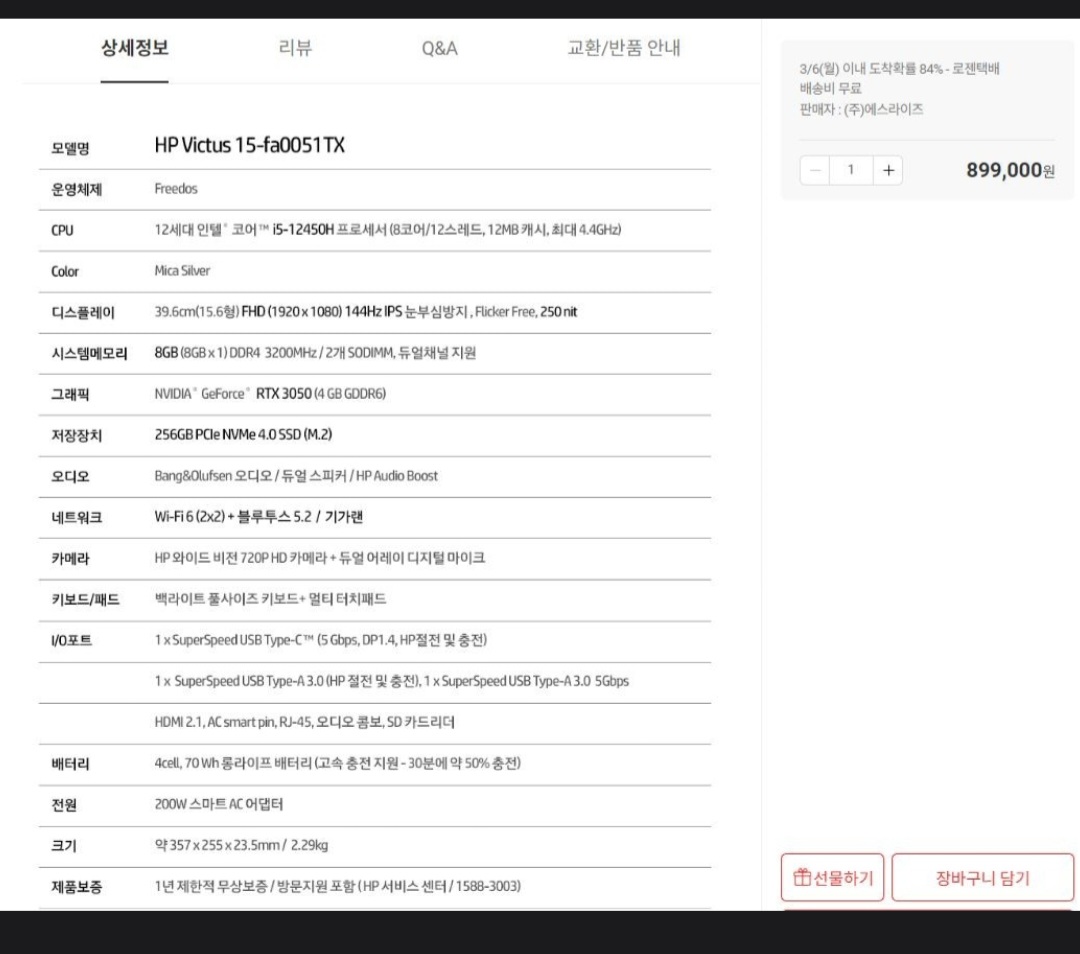The width and height of the screenshot is (1080, 954).
Task: Click the 네트워크 row label
Action: pyautogui.click(x=76, y=517)
